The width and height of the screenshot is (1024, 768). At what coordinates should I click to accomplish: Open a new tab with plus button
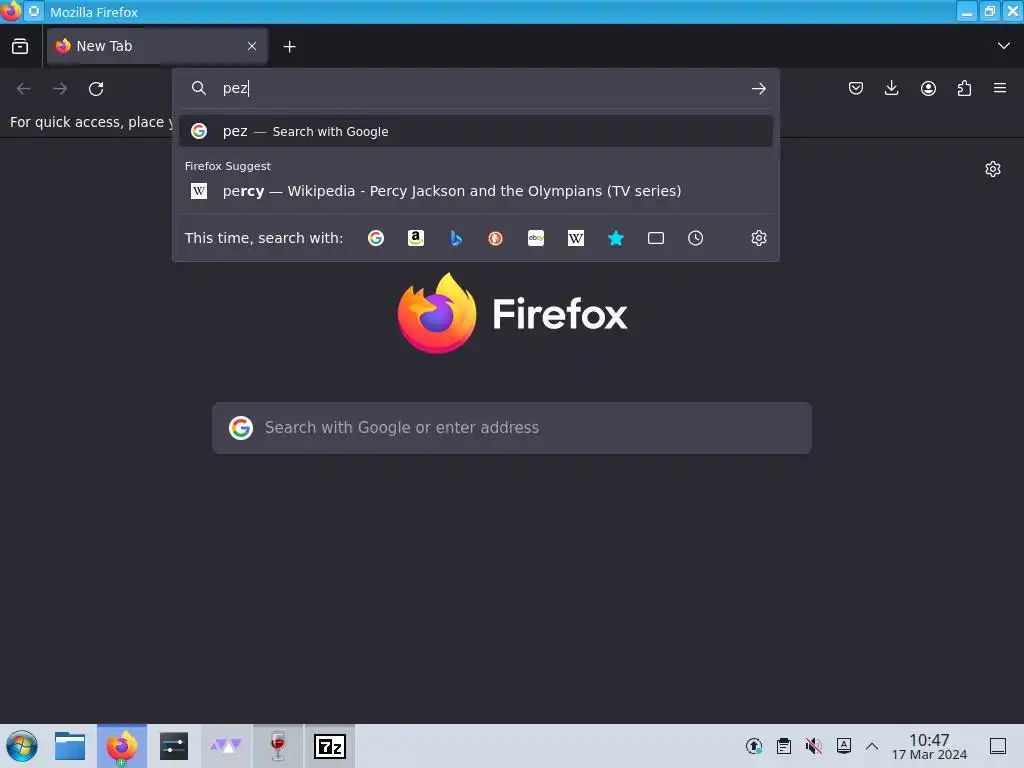[x=289, y=46]
